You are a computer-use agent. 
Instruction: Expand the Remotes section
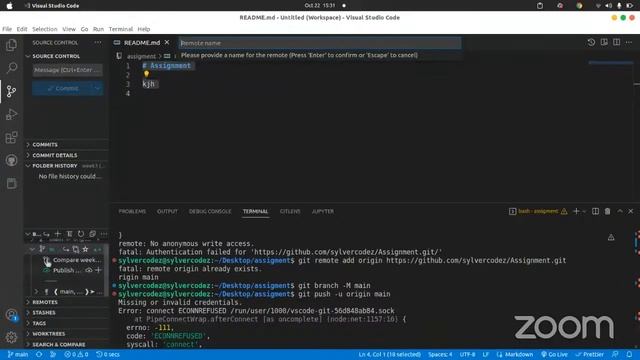click(x=45, y=302)
